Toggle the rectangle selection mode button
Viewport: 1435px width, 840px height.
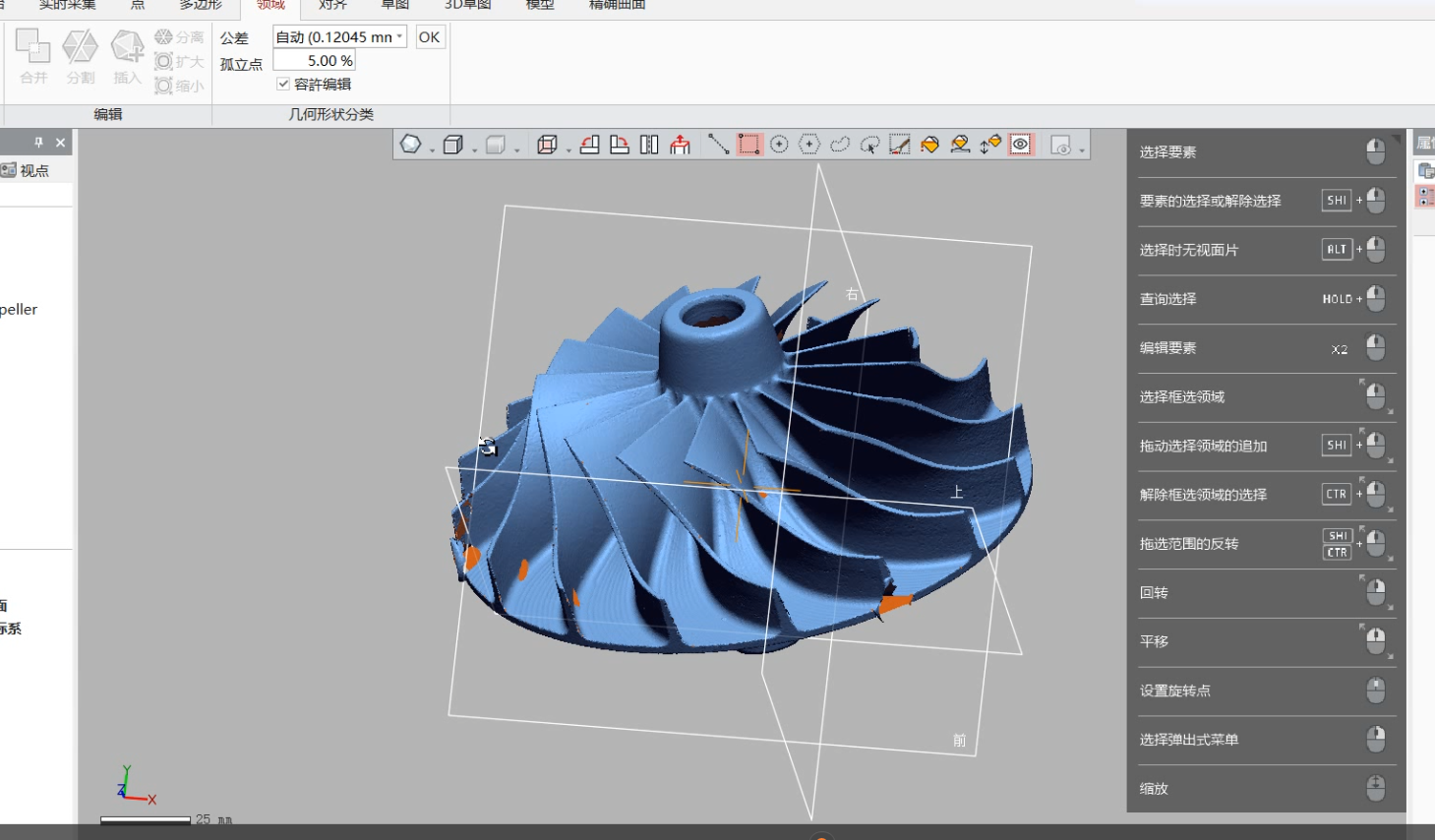pyautogui.click(x=749, y=145)
